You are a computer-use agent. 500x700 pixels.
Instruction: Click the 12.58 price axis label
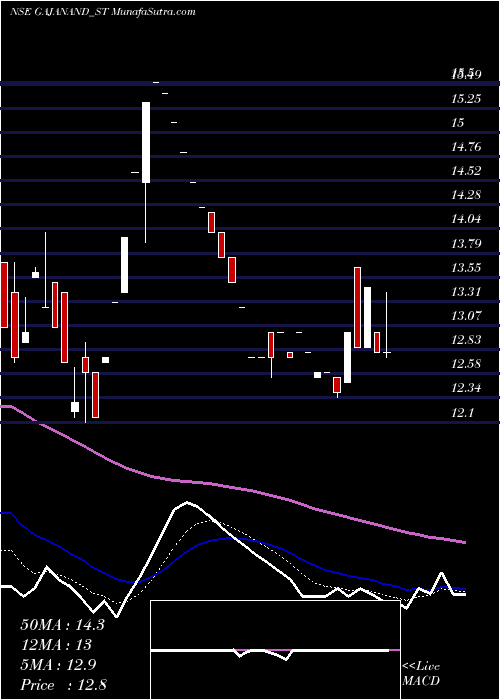pyautogui.click(x=466, y=364)
